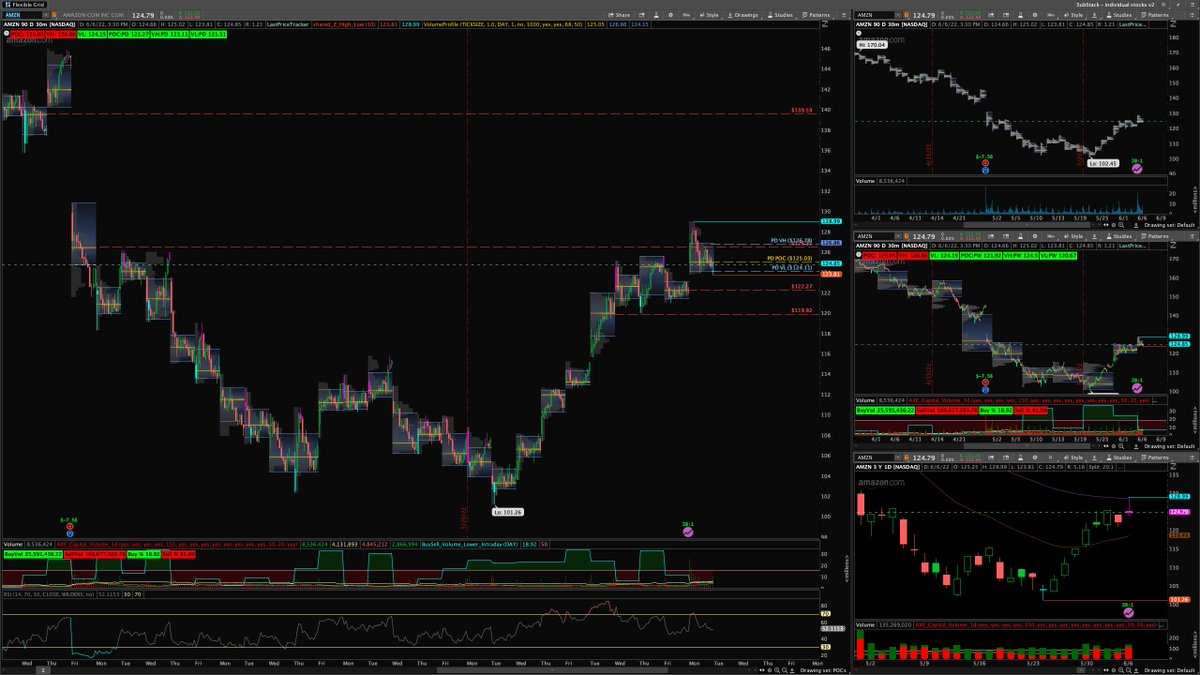This screenshot has height=675, width=1200.
Task: Edit the AMZN symbol field in main chart
Action: coord(23,15)
